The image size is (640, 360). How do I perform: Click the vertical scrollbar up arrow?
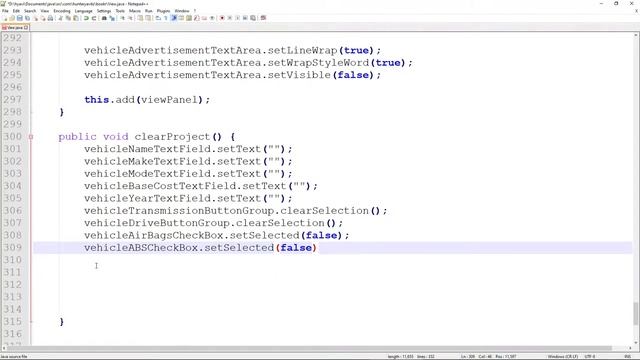[x=636, y=36]
